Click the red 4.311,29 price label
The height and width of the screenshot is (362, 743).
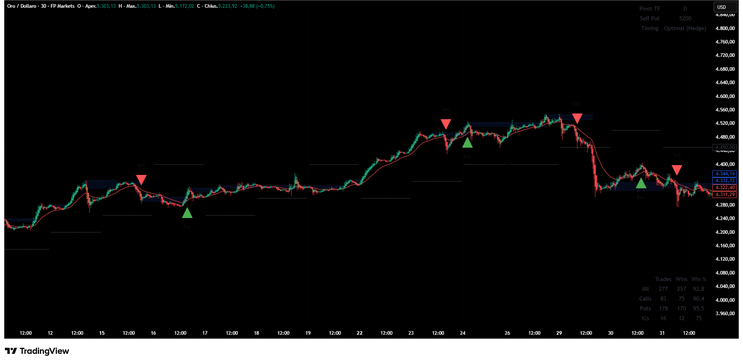[x=725, y=194]
